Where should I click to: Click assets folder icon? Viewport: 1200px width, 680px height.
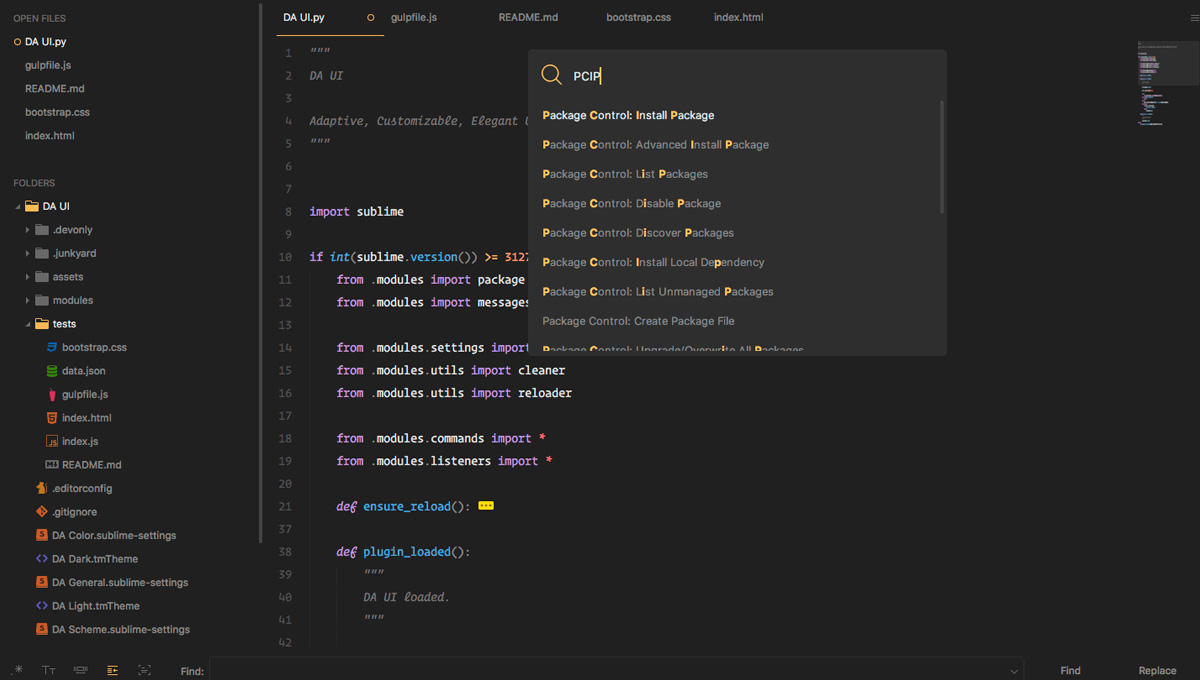pos(42,277)
